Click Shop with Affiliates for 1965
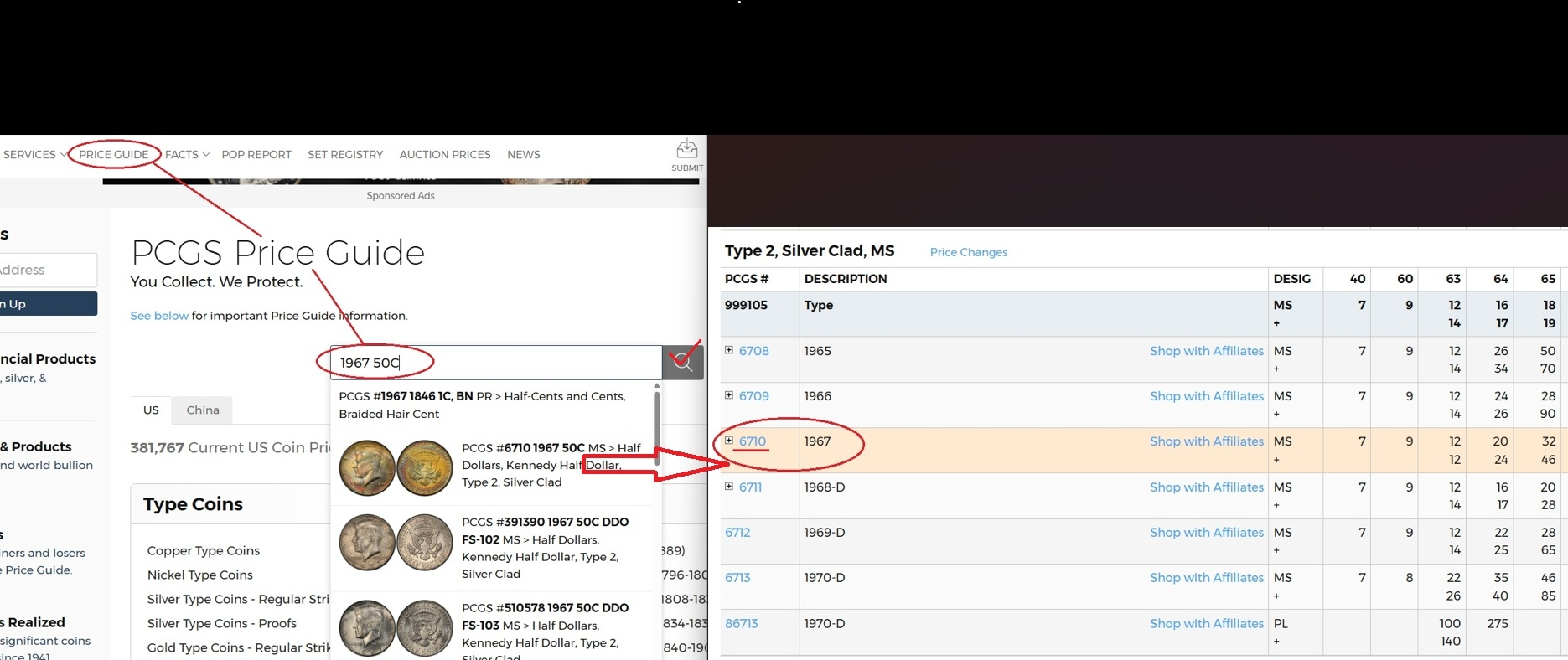This screenshot has width=1568, height=660. click(x=1206, y=351)
